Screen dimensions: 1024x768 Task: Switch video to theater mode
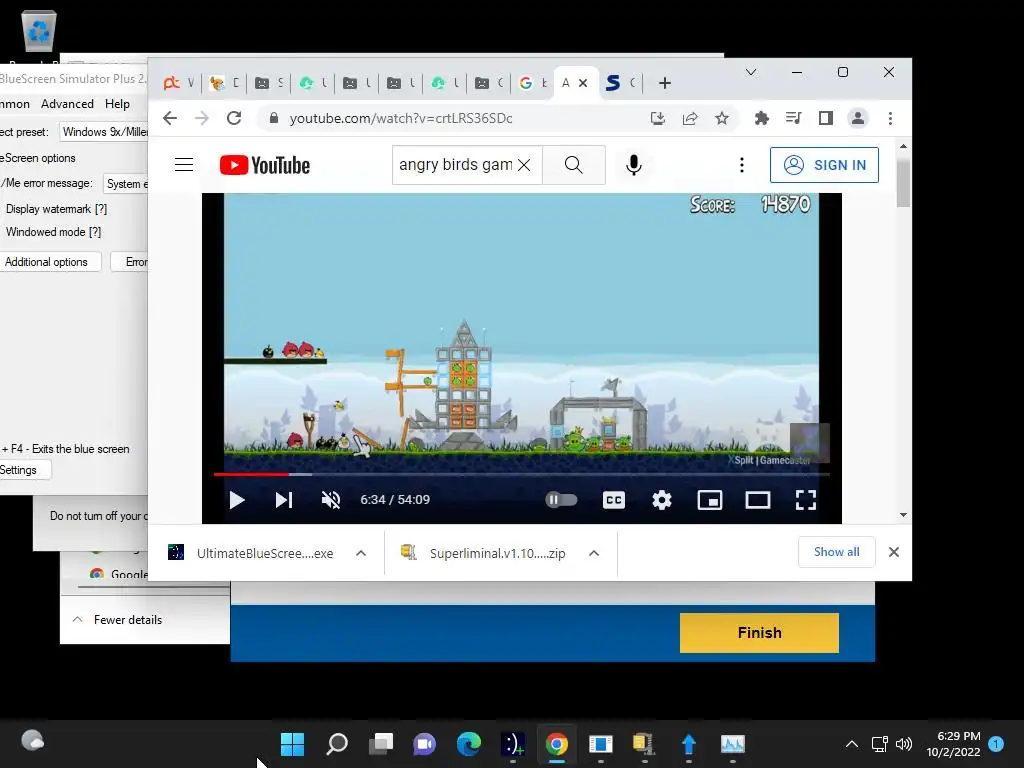(x=758, y=500)
